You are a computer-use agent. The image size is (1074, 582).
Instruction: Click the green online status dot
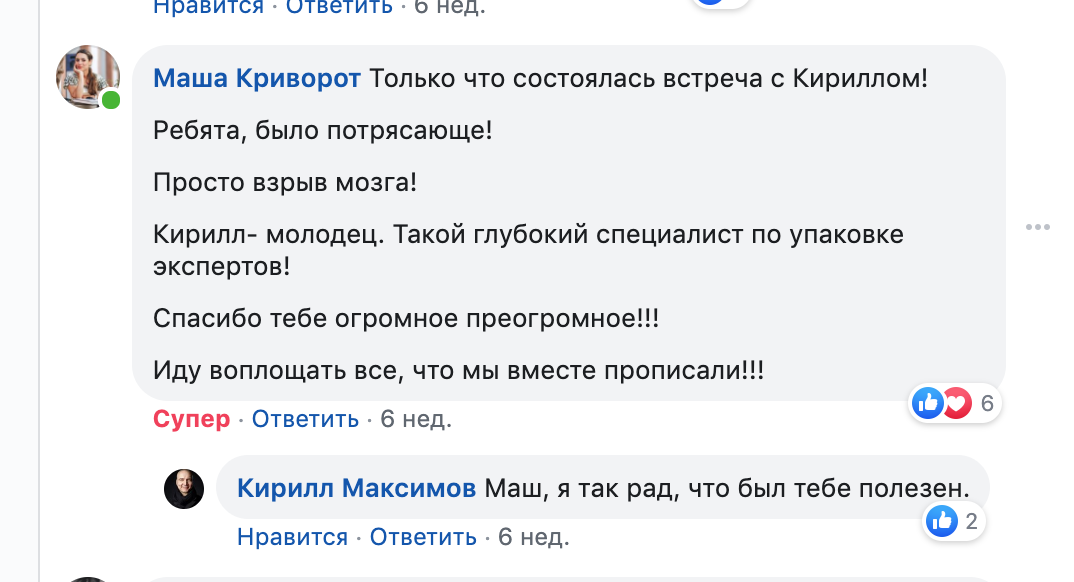point(110,100)
